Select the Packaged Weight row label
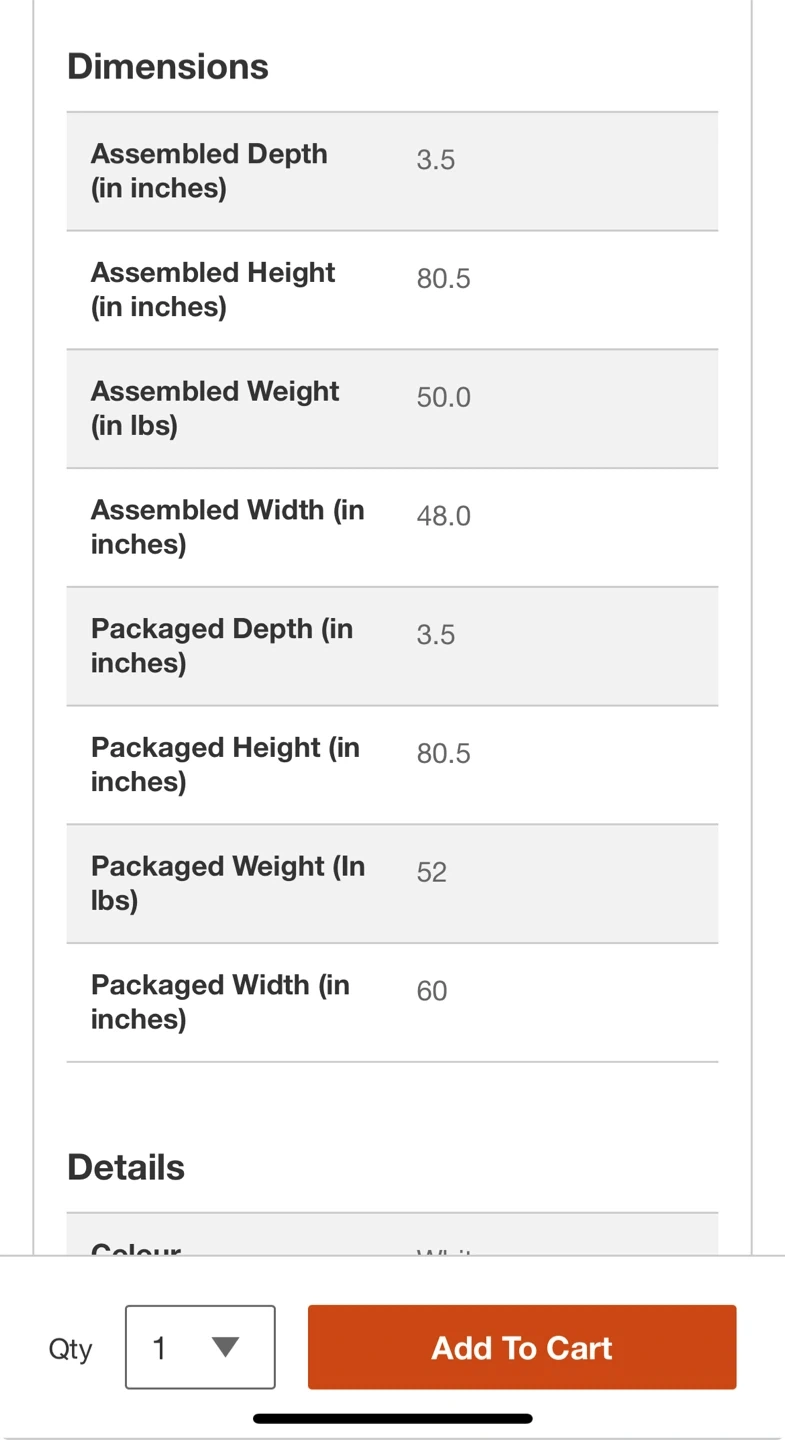This screenshot has height=1440, width=785. [x=227, y=883]
